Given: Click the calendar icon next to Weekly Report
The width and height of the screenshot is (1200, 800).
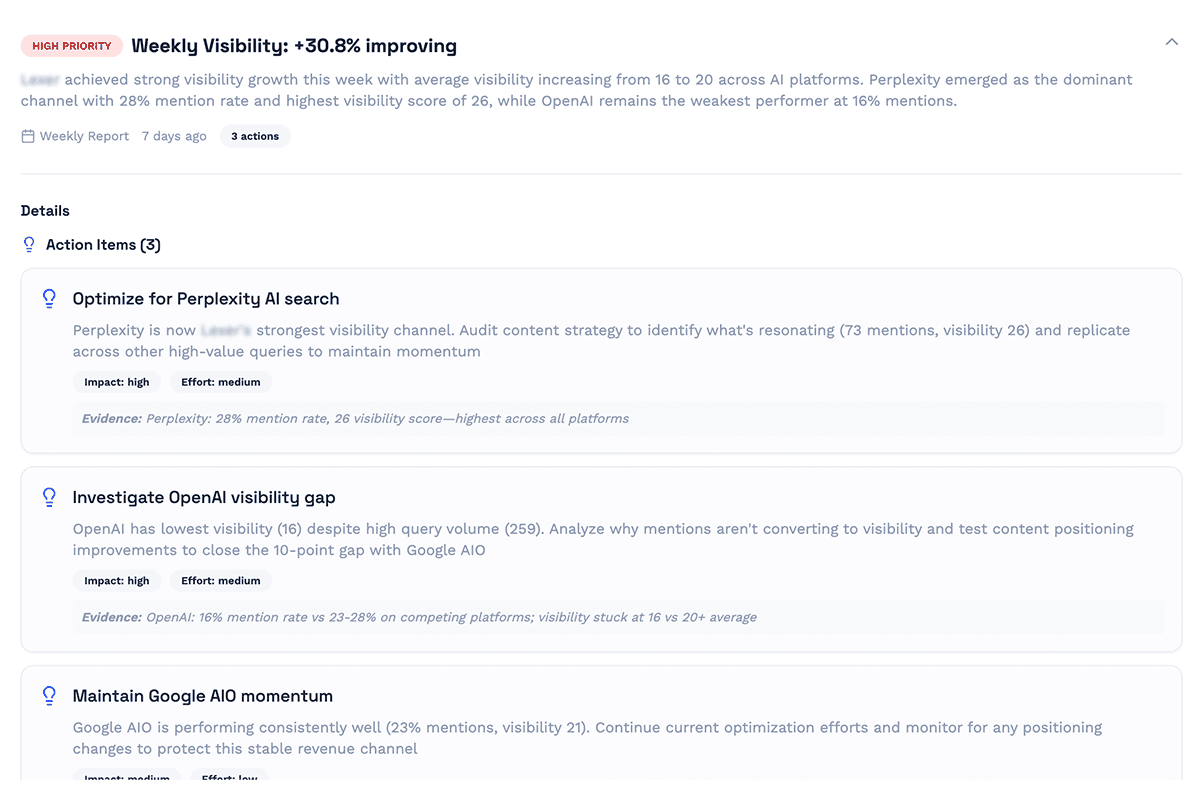Looking at the screenshot, I should pos(28,135).
